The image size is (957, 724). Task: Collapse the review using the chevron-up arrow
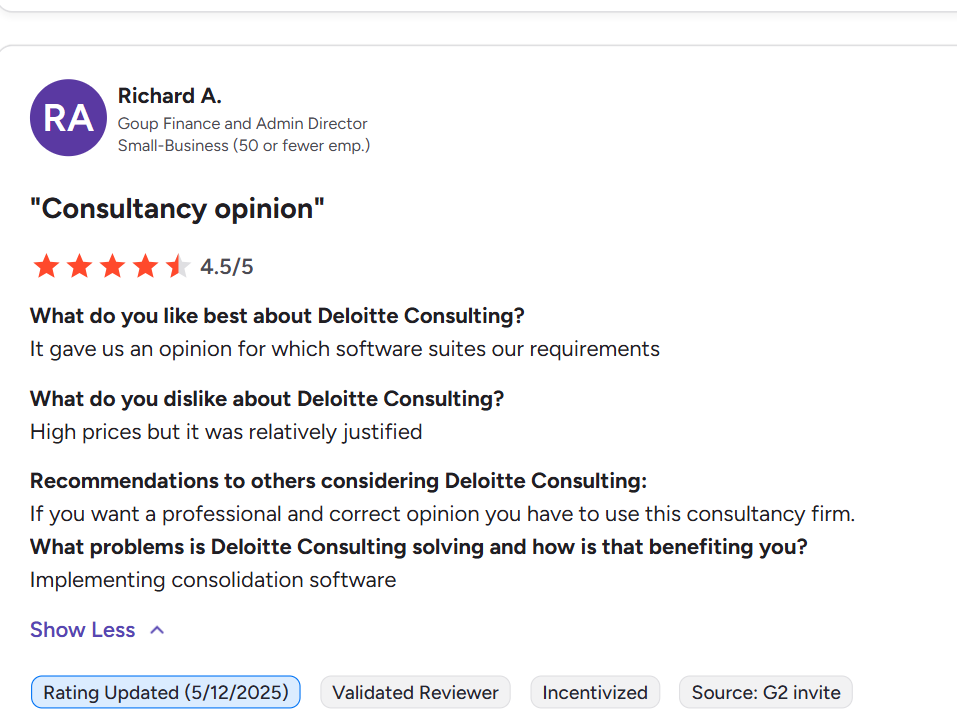tap(157, 630)
